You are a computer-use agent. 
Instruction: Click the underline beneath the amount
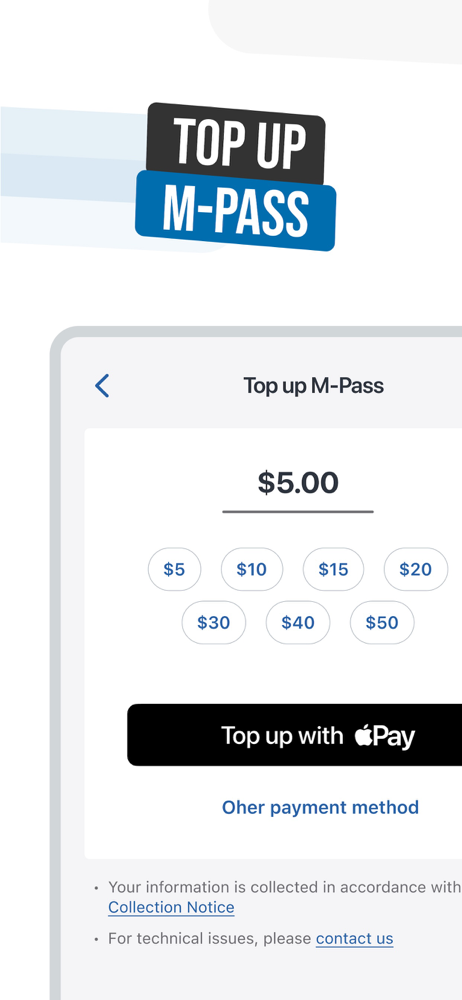(298, 511)
